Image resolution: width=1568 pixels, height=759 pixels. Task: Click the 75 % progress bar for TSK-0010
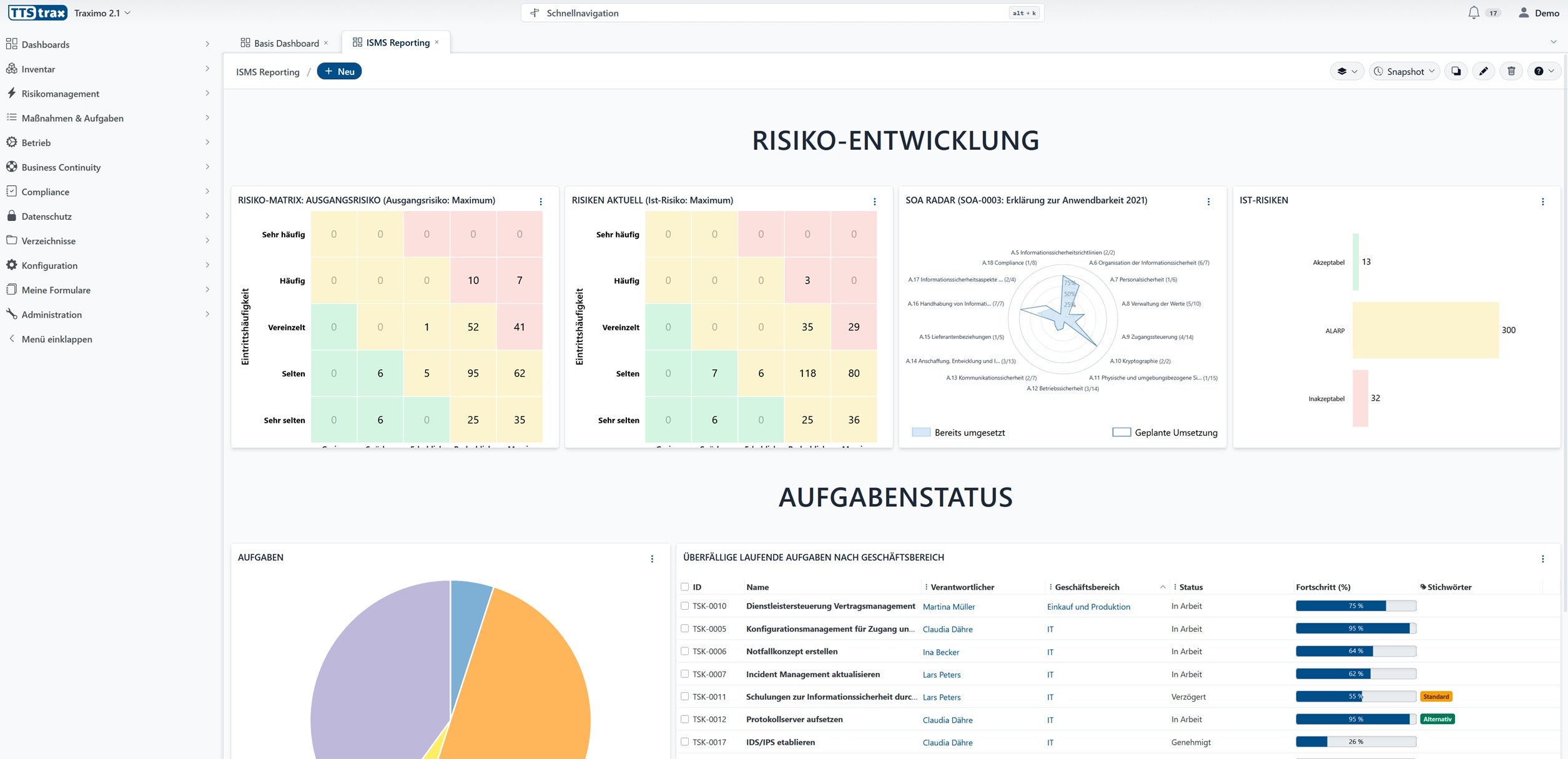pos(1356,605)
